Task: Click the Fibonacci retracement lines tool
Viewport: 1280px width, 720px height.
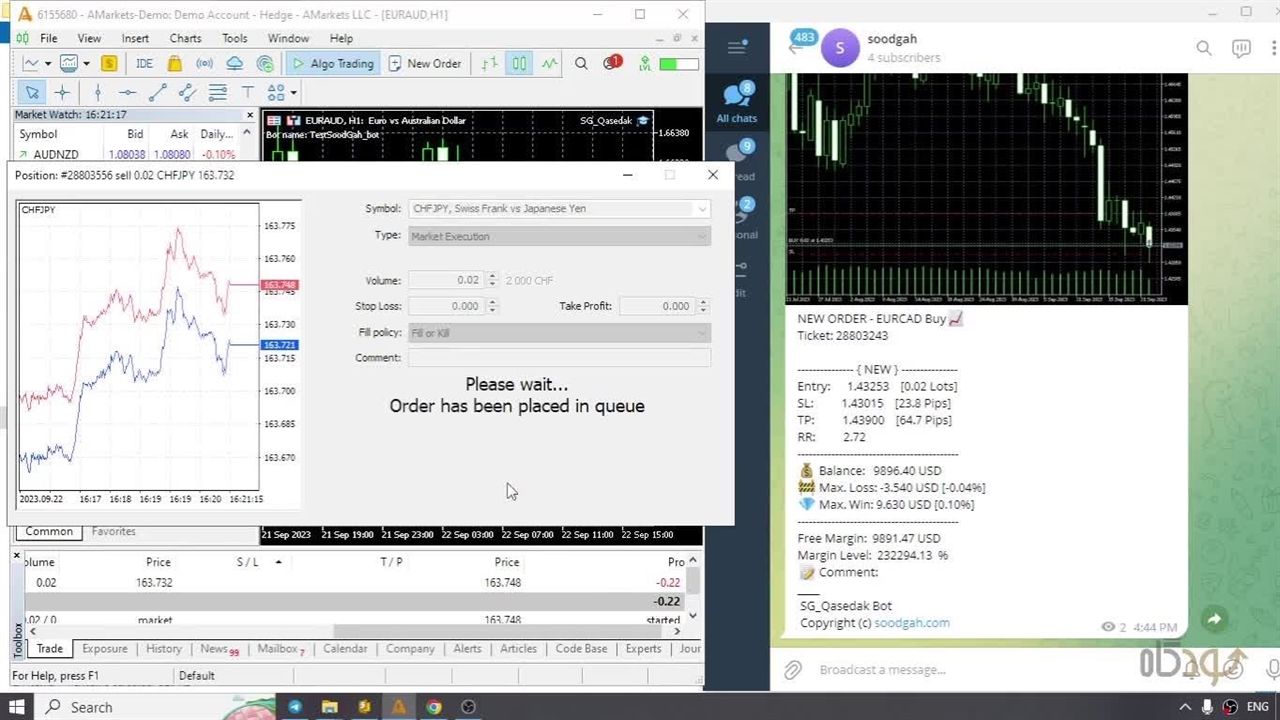Action: click(217, 93)
